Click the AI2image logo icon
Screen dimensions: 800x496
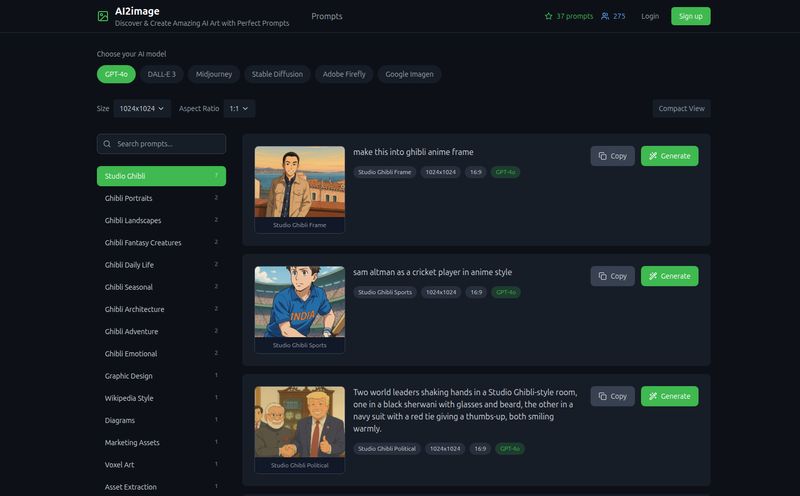[x=103, y=16]
